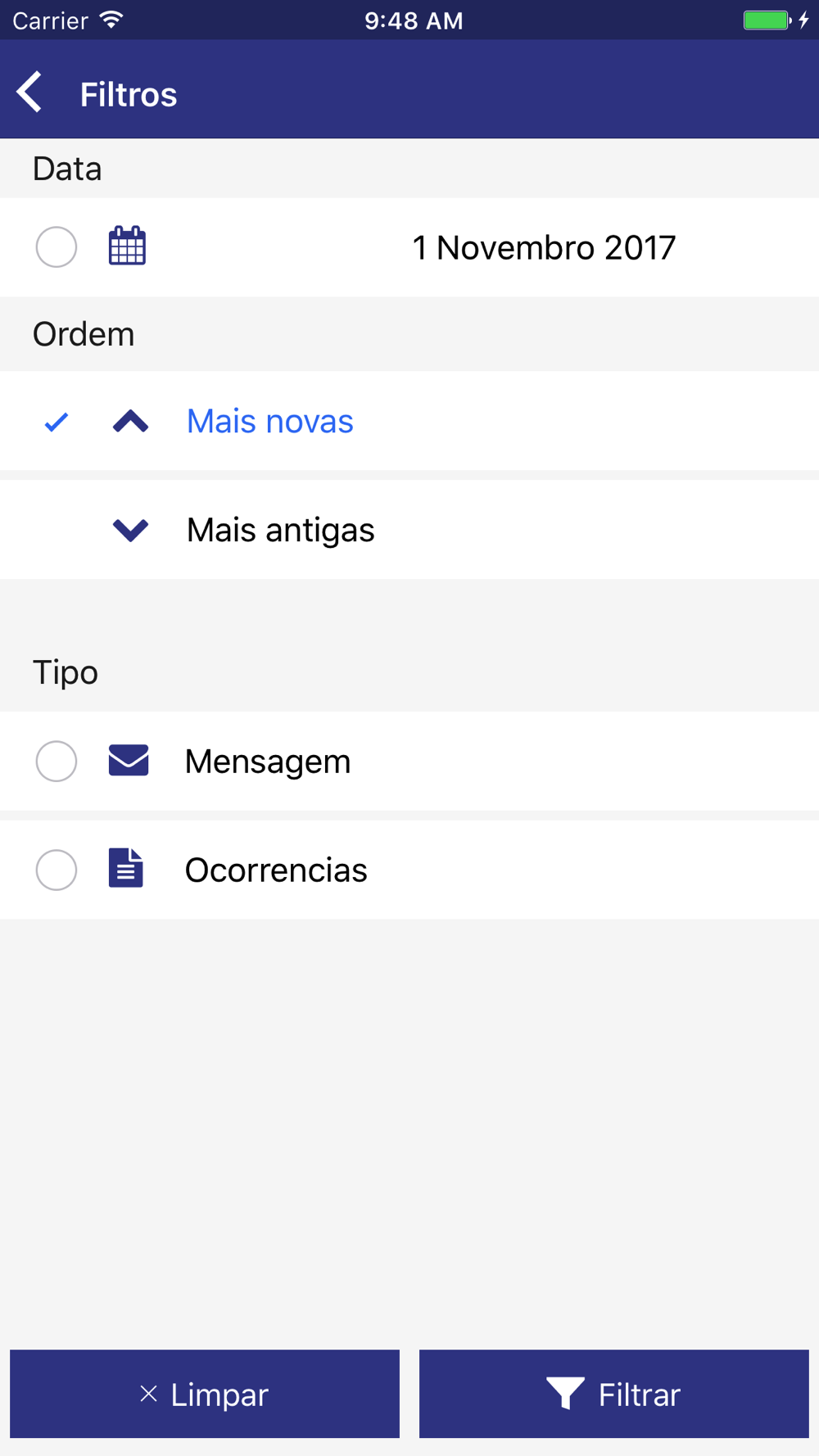Choose the Mais novas order option
This screenshot has height=1456, width=819.
click(x=270, y=422)
